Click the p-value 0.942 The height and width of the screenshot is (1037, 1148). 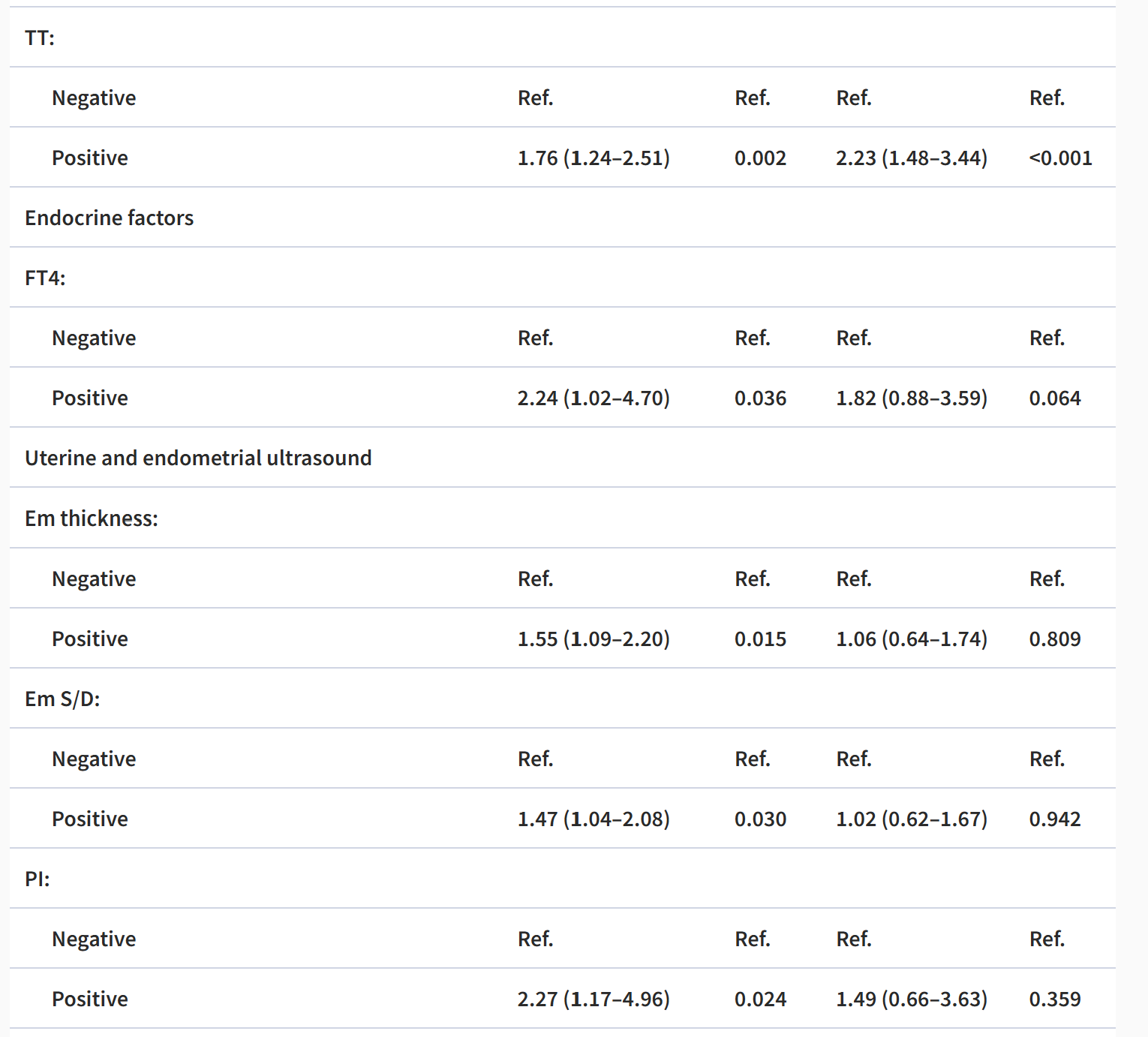[1054, 819]
